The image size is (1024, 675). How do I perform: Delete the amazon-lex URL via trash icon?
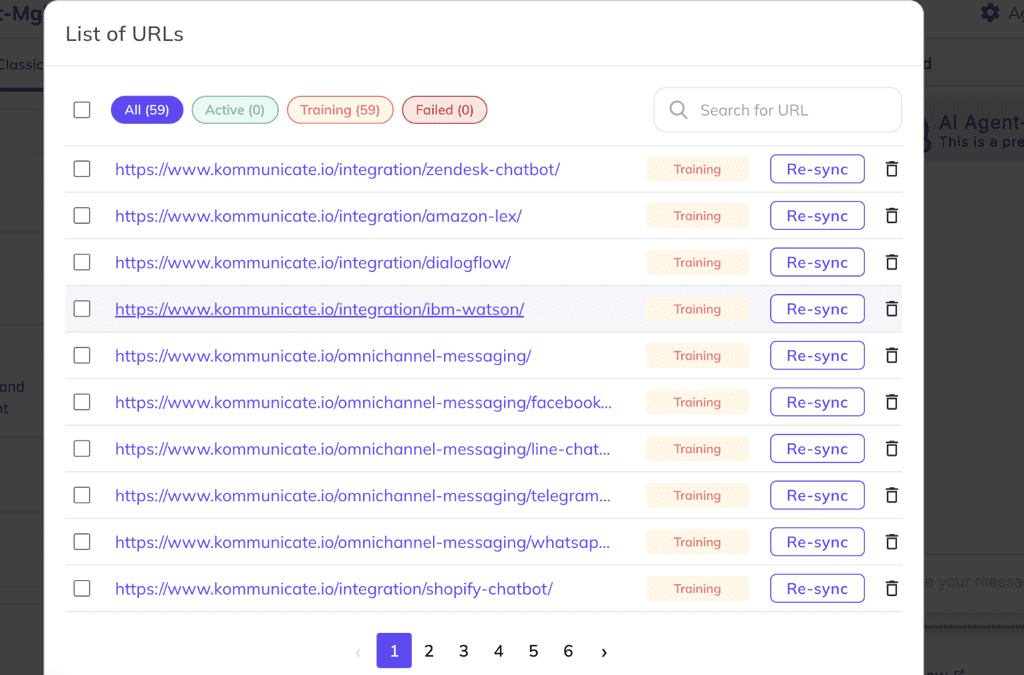891,215
